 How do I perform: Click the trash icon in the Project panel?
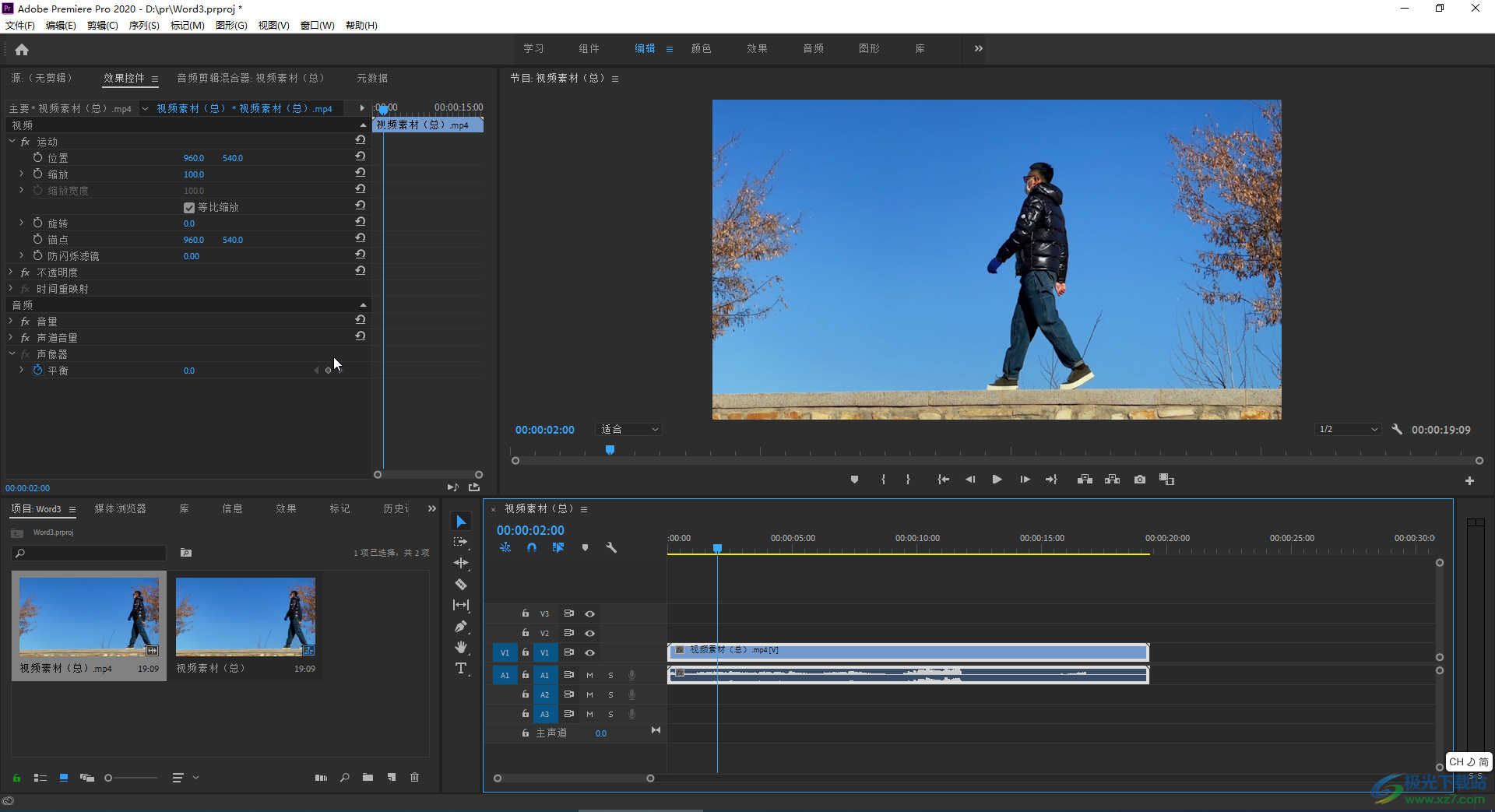415,777
